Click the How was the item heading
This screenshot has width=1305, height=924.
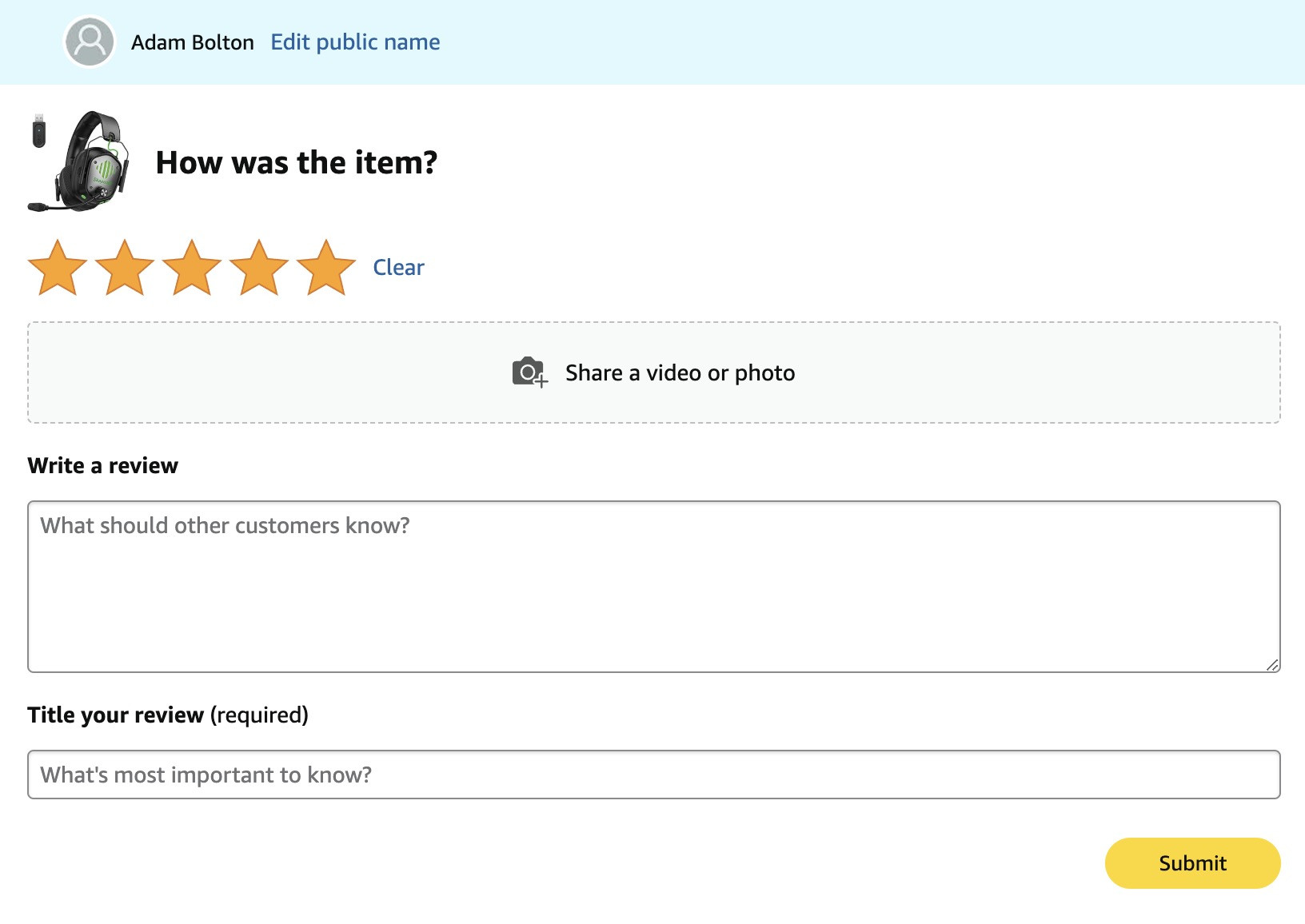[x=297, y=162]
